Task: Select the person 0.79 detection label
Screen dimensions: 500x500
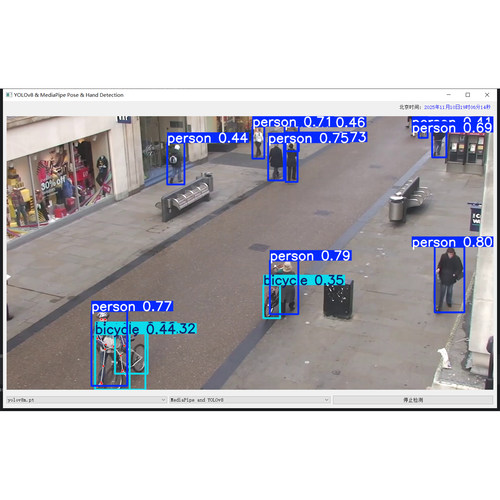Action: (x=310, y=256)
